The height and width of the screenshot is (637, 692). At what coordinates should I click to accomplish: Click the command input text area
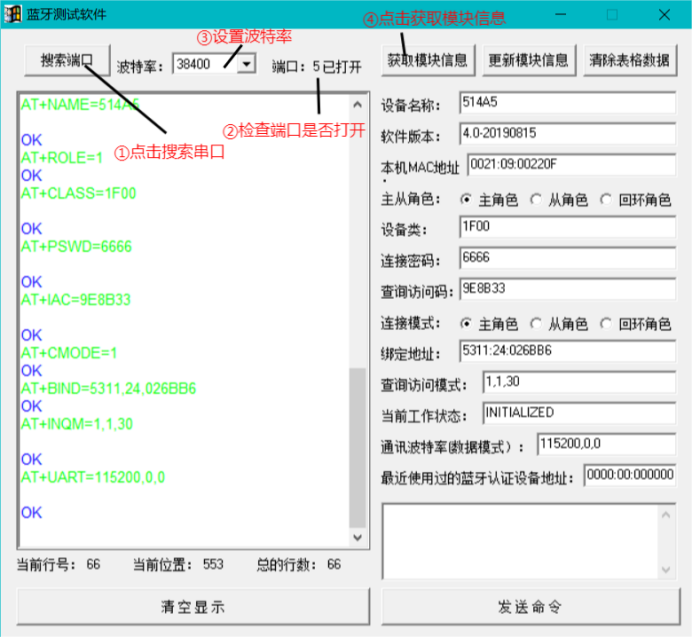[521, 541]
